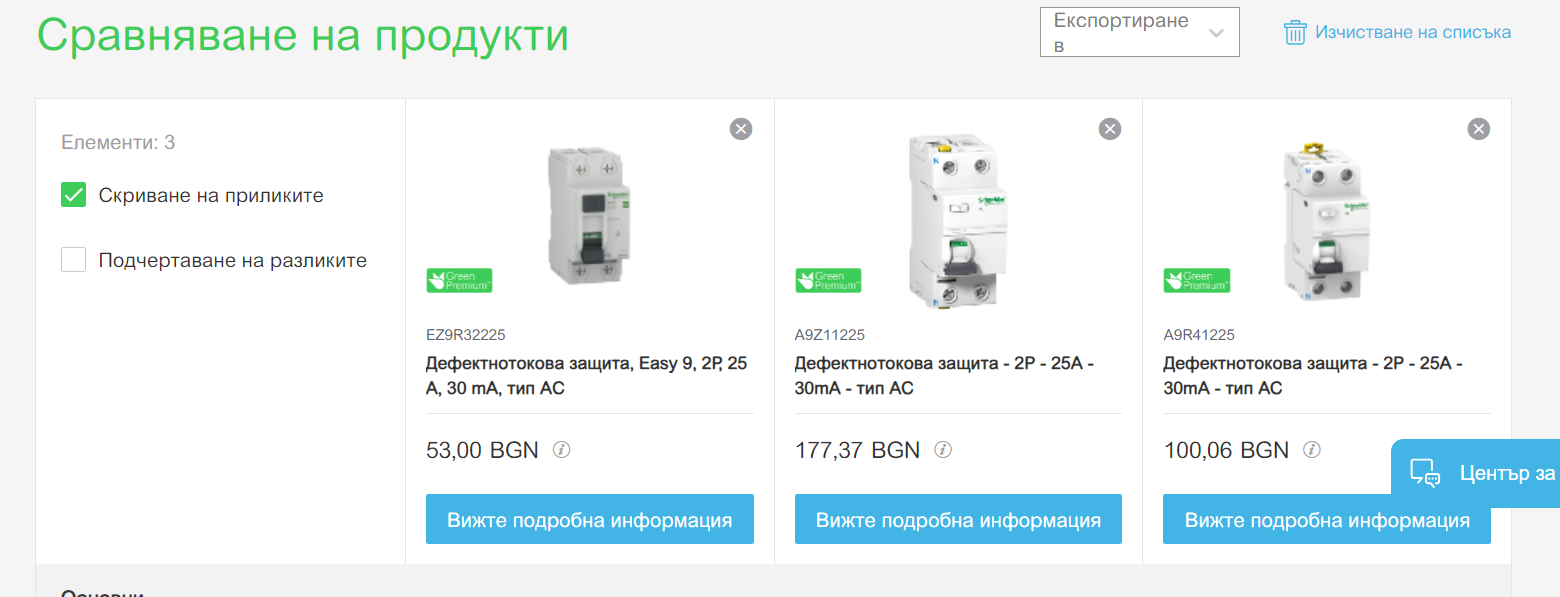The width and height of the screenshot is (1560, 597).
Task: Click Green Premium badge on A9Z11225
Action: coord(828,280)
